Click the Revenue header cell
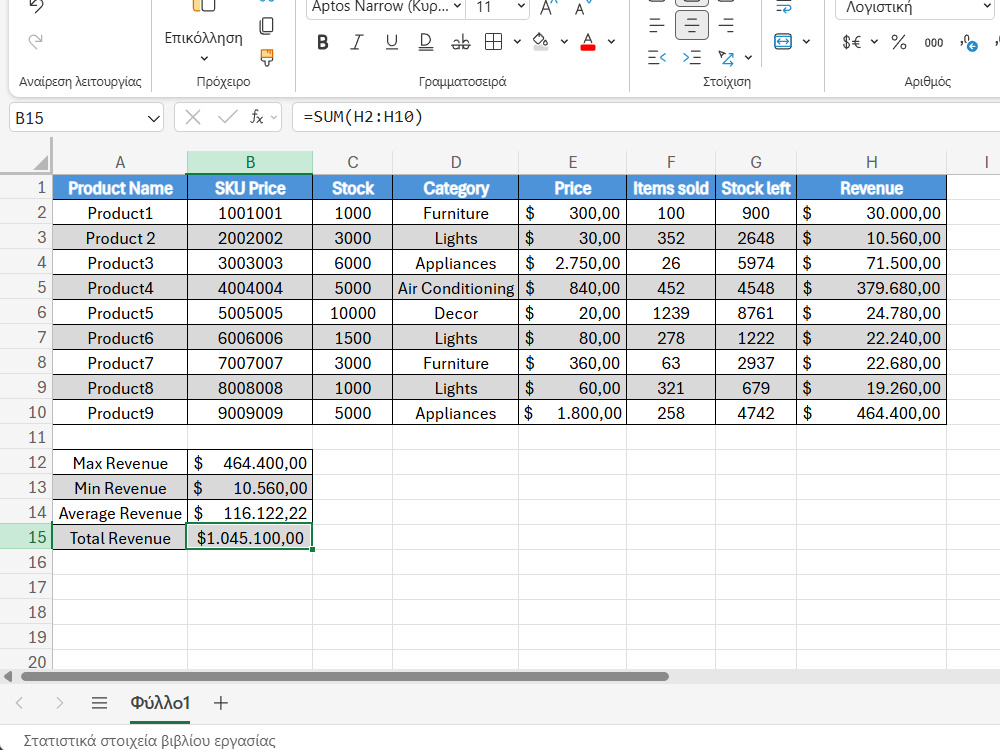Image resolution: width=1000 pixels, height=750 pixels. [871, 188]
